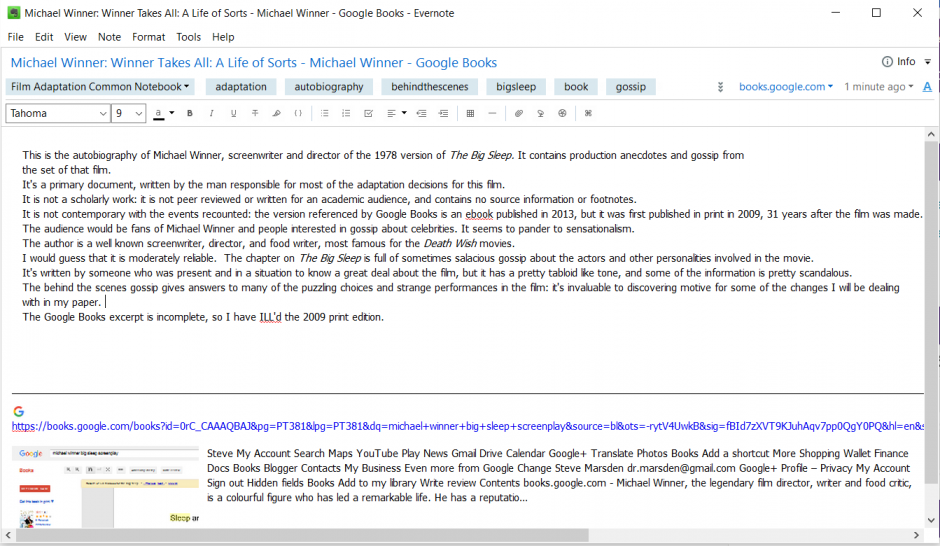940x546 pixels.
Task: Open the font size 9 dropdown
Action: click(128, 113)
